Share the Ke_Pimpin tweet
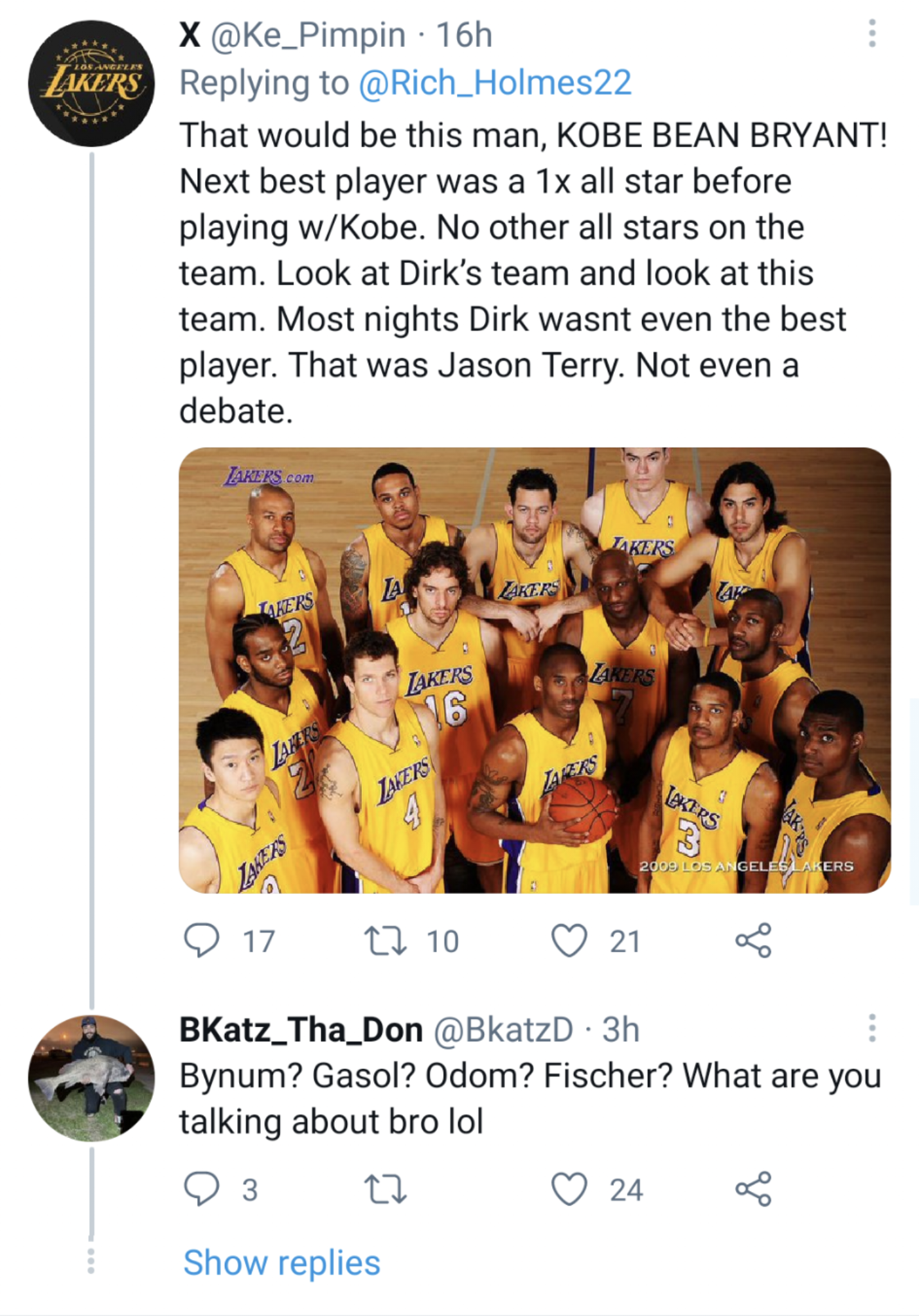The height and width of the screenshot is (1316, 919). click(x=753, y=941)
